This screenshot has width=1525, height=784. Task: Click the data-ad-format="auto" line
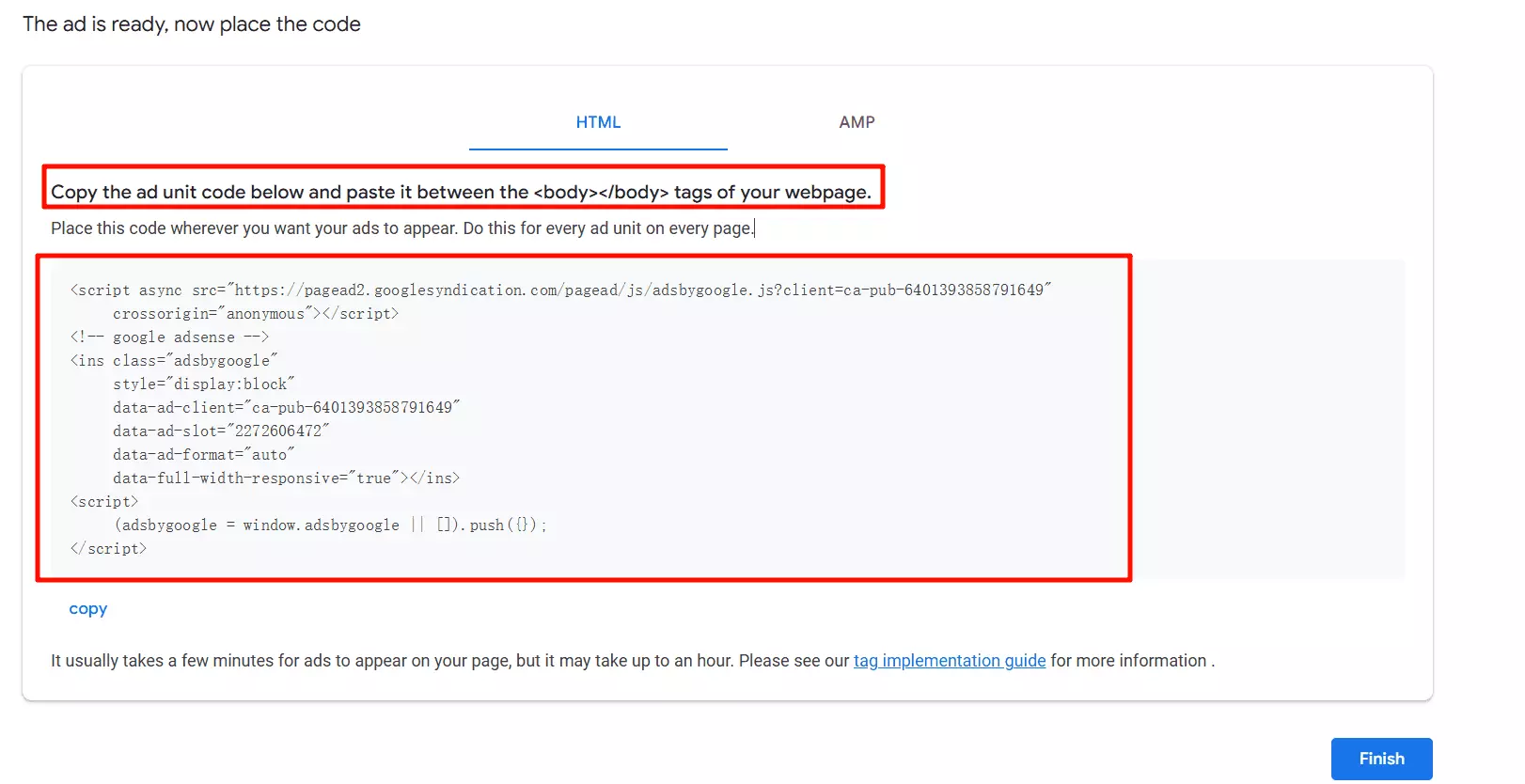[204, 455]
